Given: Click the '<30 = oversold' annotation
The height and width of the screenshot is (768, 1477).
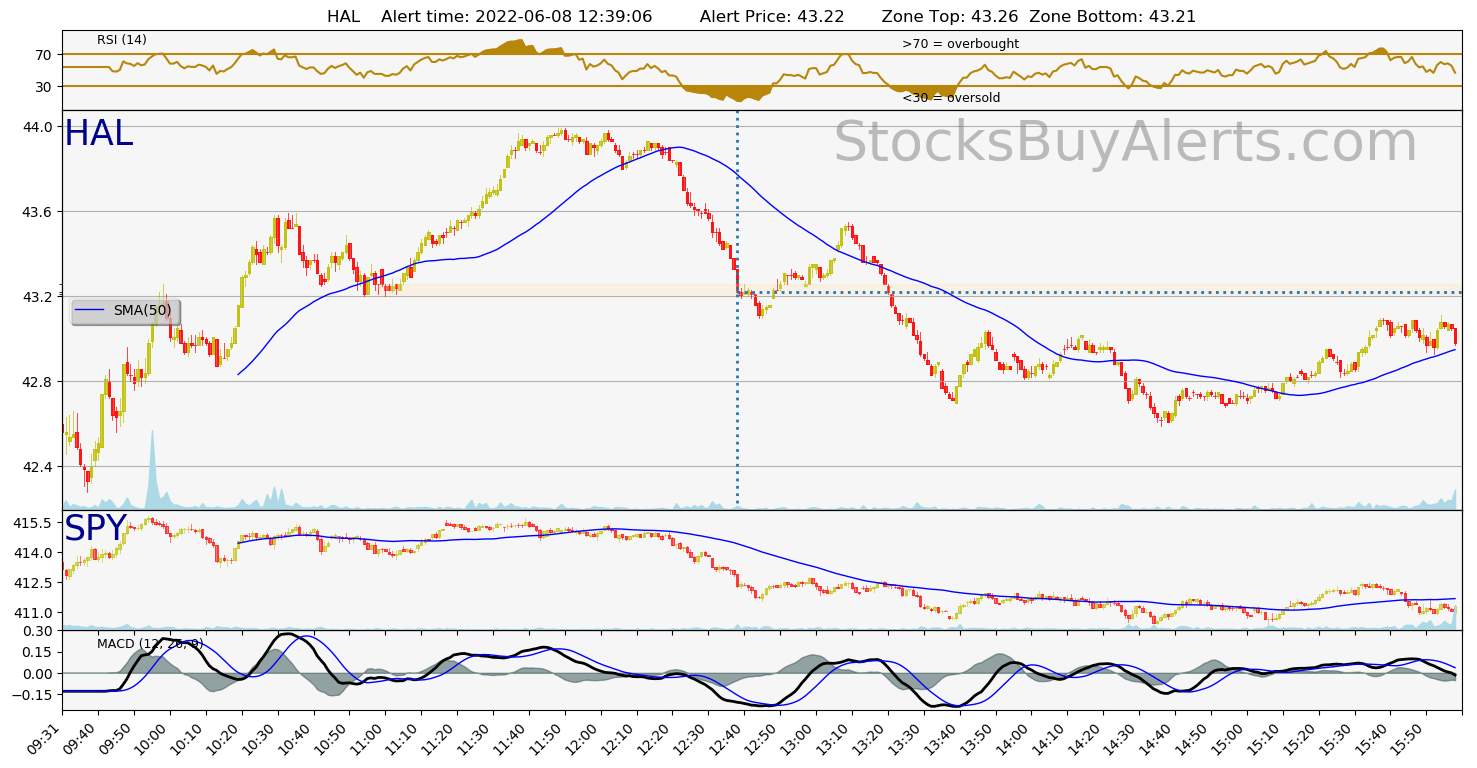Looking at the screenshot, I should coord(951,98).
